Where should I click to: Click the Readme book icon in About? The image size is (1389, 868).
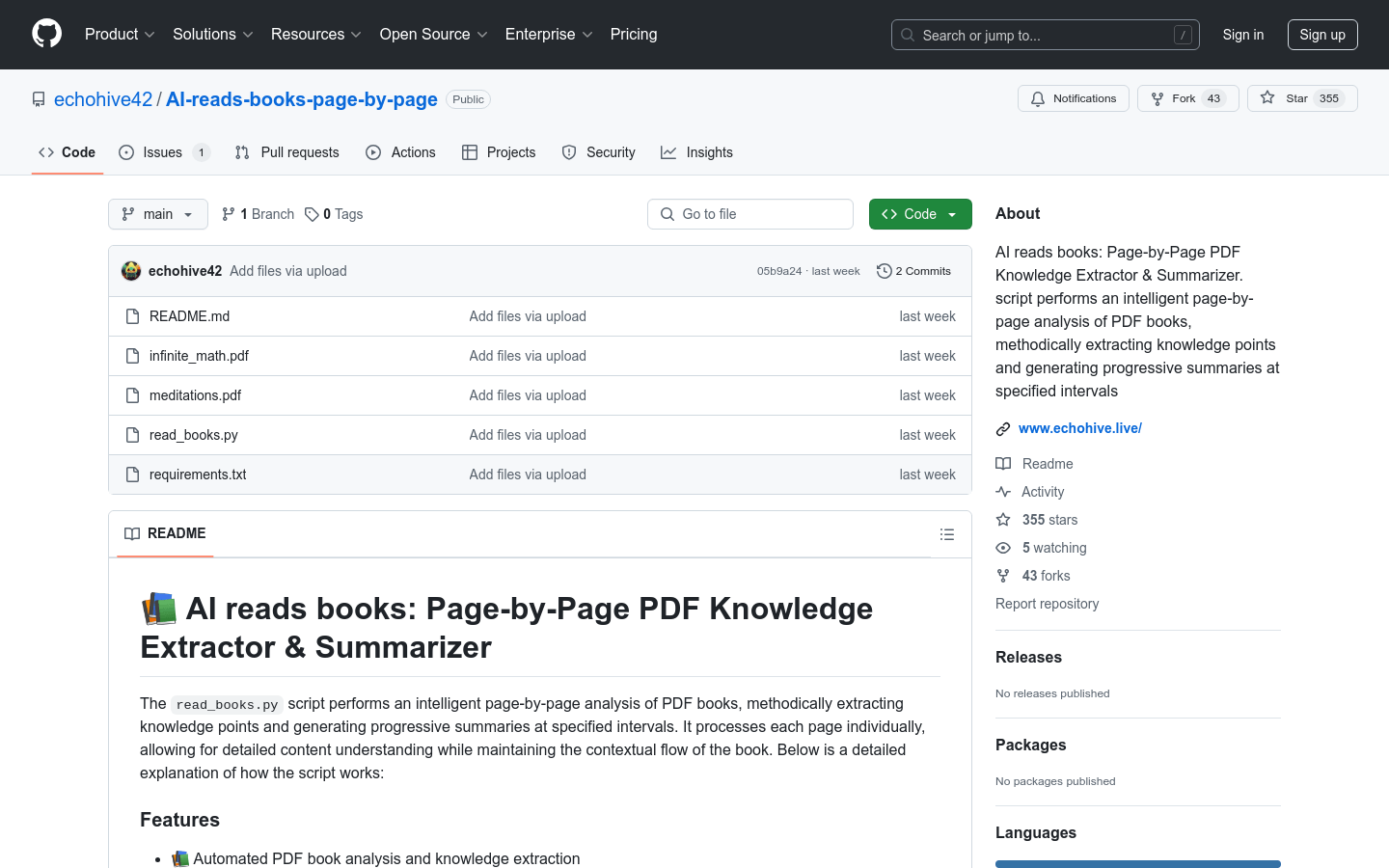pyautogui.click(x=1003, y=464)
